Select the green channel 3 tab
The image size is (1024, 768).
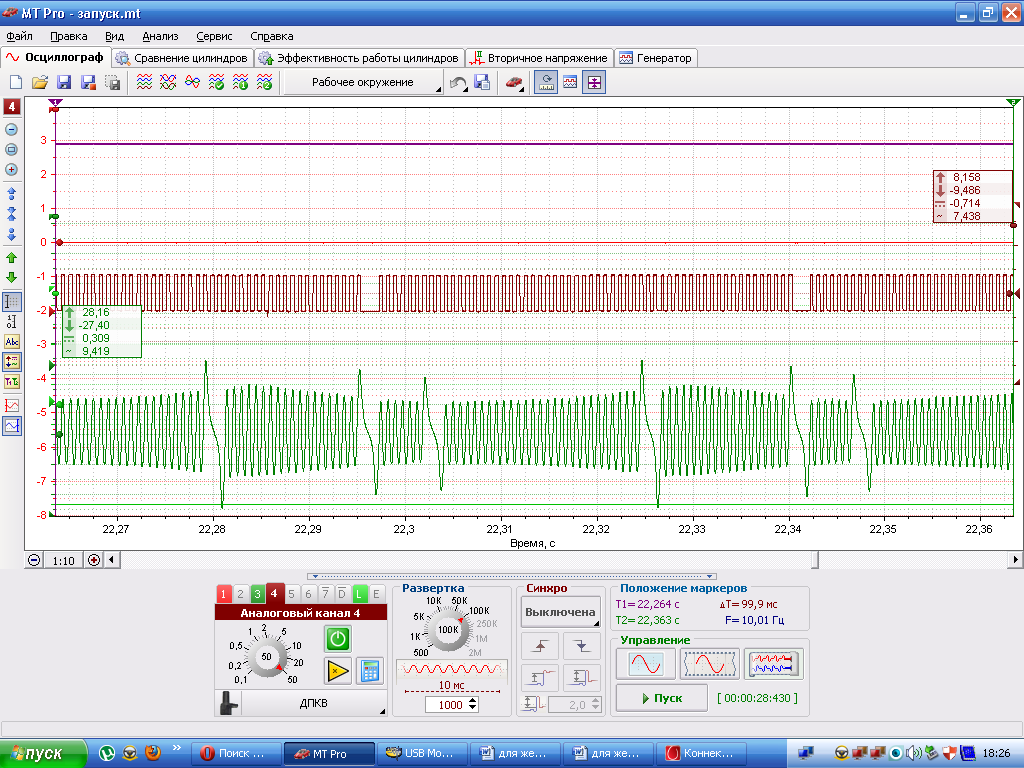point(257,594)
